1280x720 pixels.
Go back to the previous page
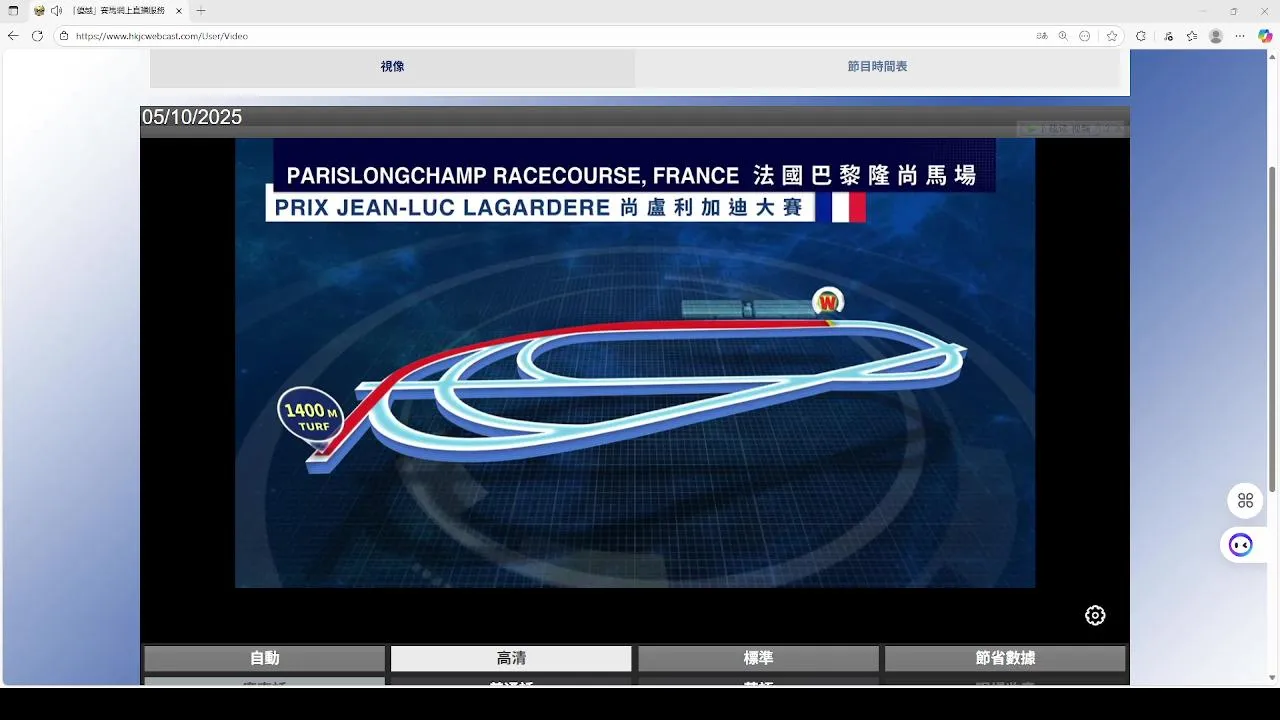pyautogui.click(x=13, y=36)
